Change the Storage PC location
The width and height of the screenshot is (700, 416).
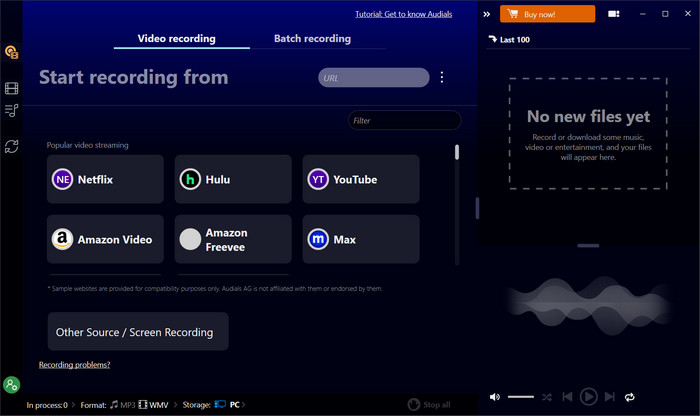point(229,405)
